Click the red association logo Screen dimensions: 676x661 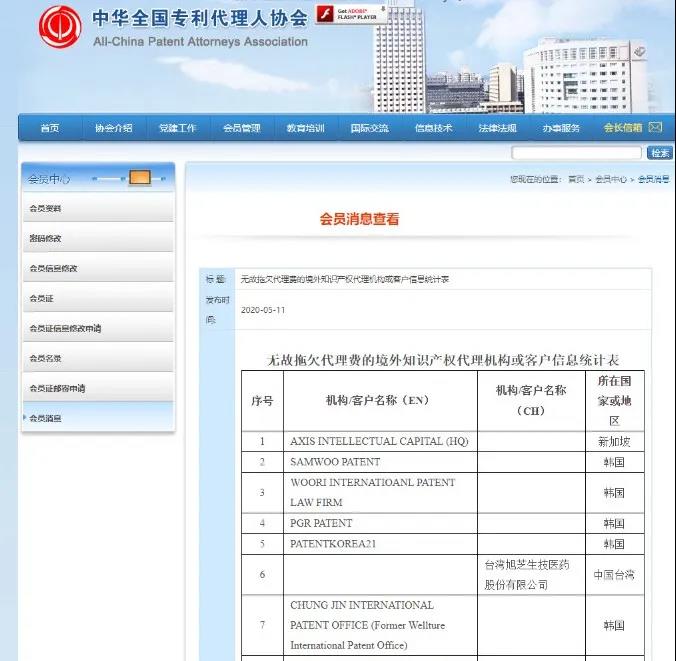pyautogui.click(x=60, y=27)
